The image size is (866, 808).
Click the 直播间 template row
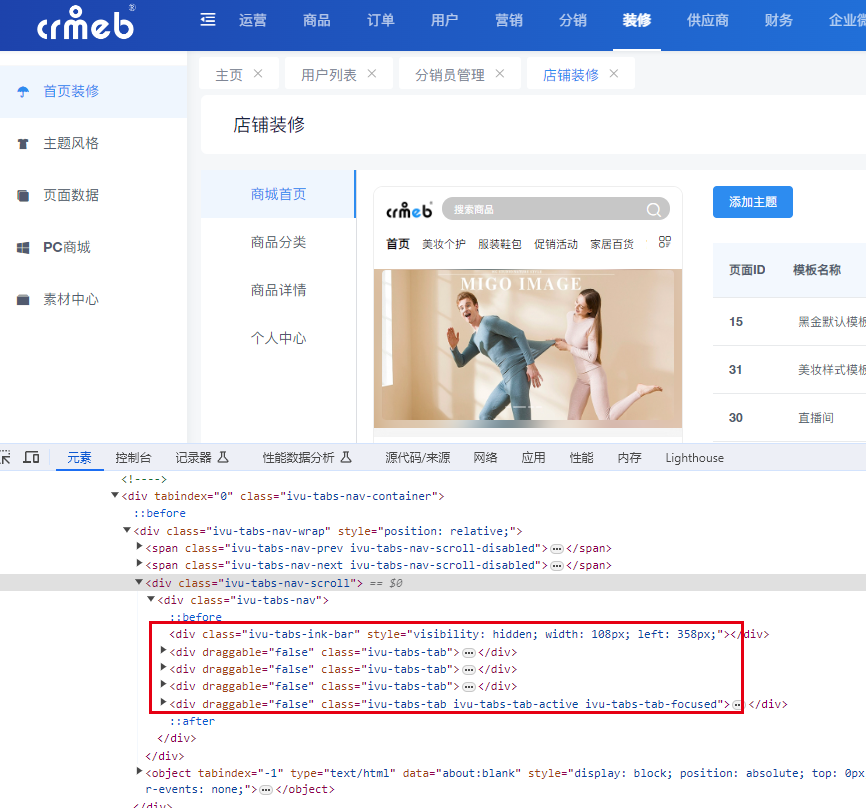(790, 418)
